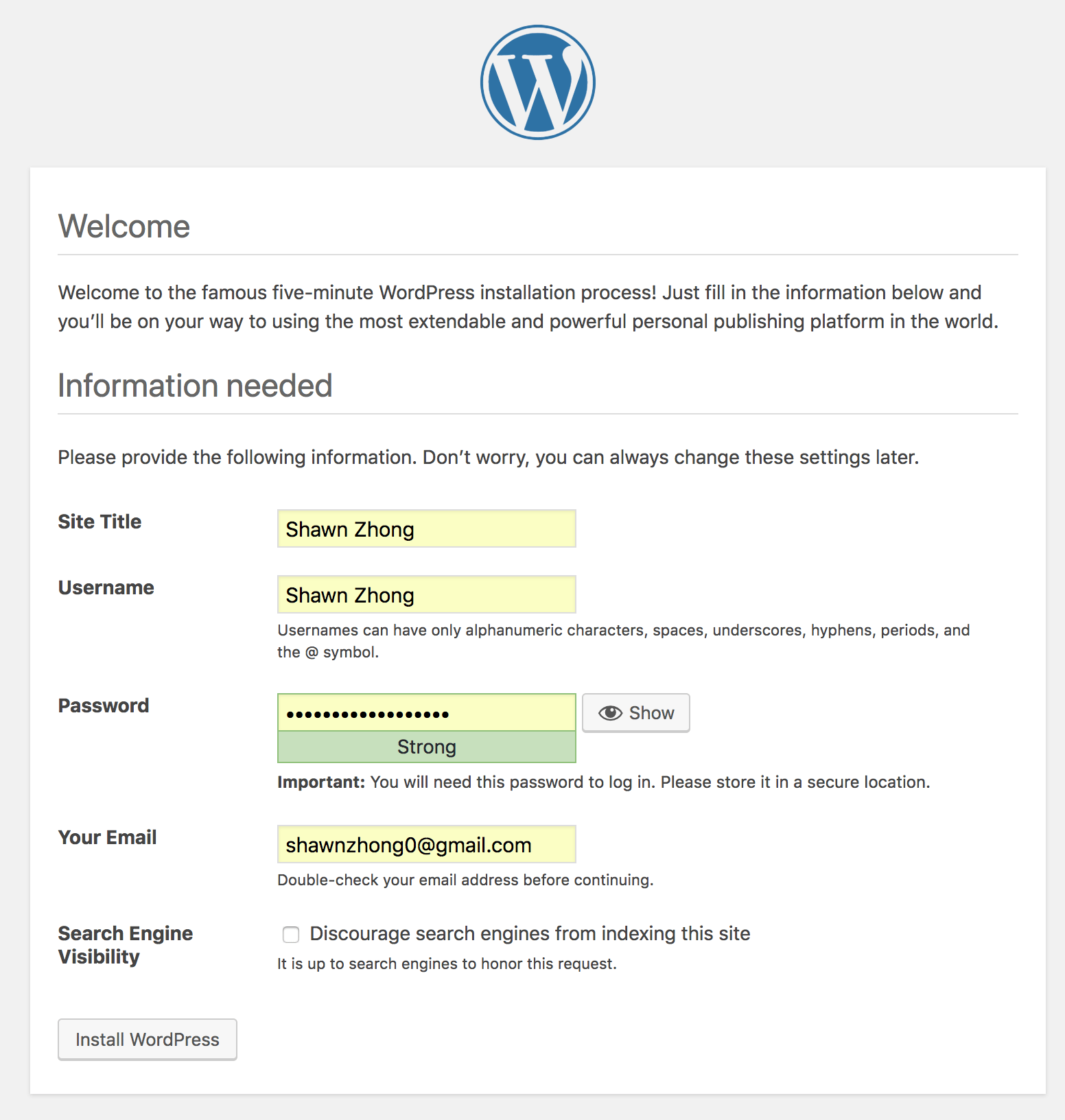The height and width of the screenshot is (1120, 1065).
Task: Click the Strong password strength indicator
Action: coord(426,747)
